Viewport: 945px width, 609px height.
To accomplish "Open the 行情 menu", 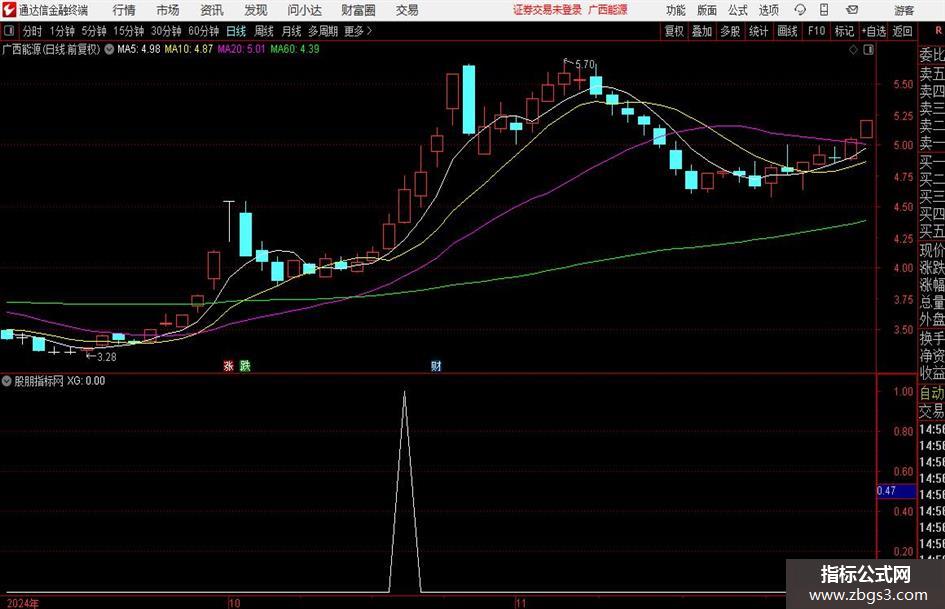I will pos(124,10).
